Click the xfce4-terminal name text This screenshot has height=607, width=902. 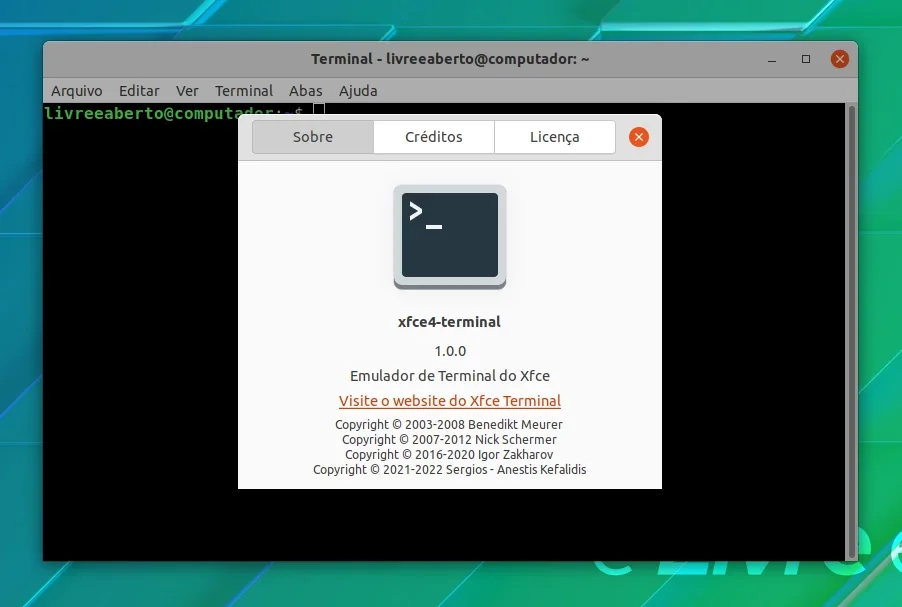[449, 322]
